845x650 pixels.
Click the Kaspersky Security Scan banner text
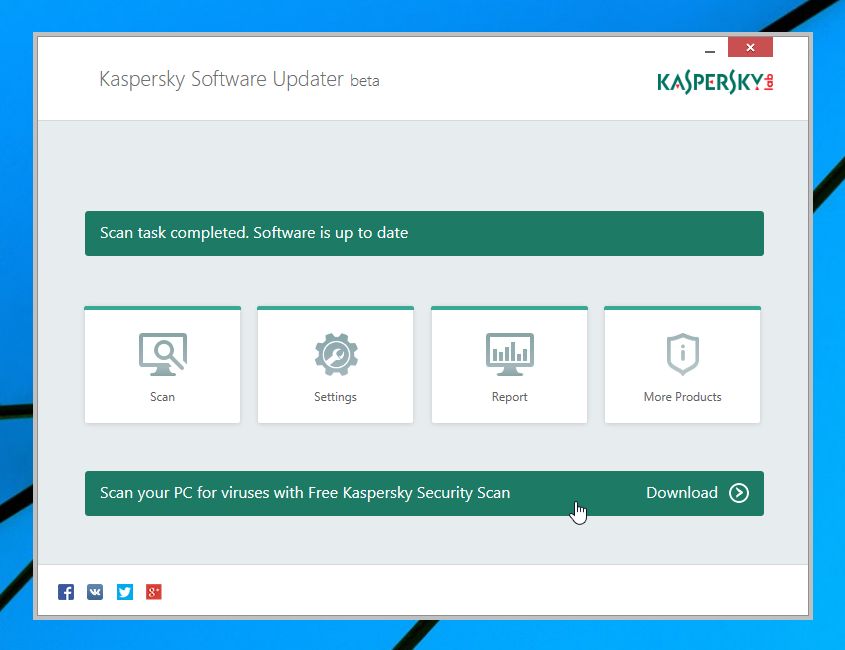[x=305, y=493]
